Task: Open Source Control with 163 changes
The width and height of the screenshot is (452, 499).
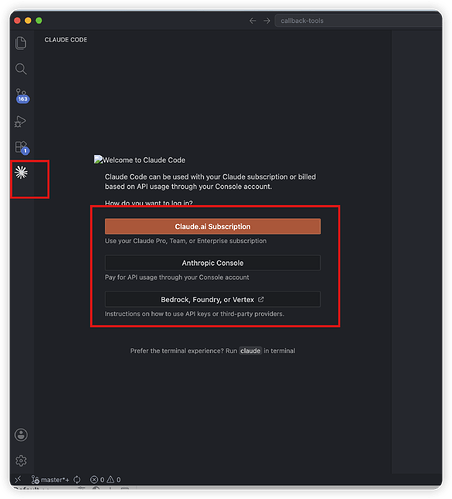Action: pos(22,96)
